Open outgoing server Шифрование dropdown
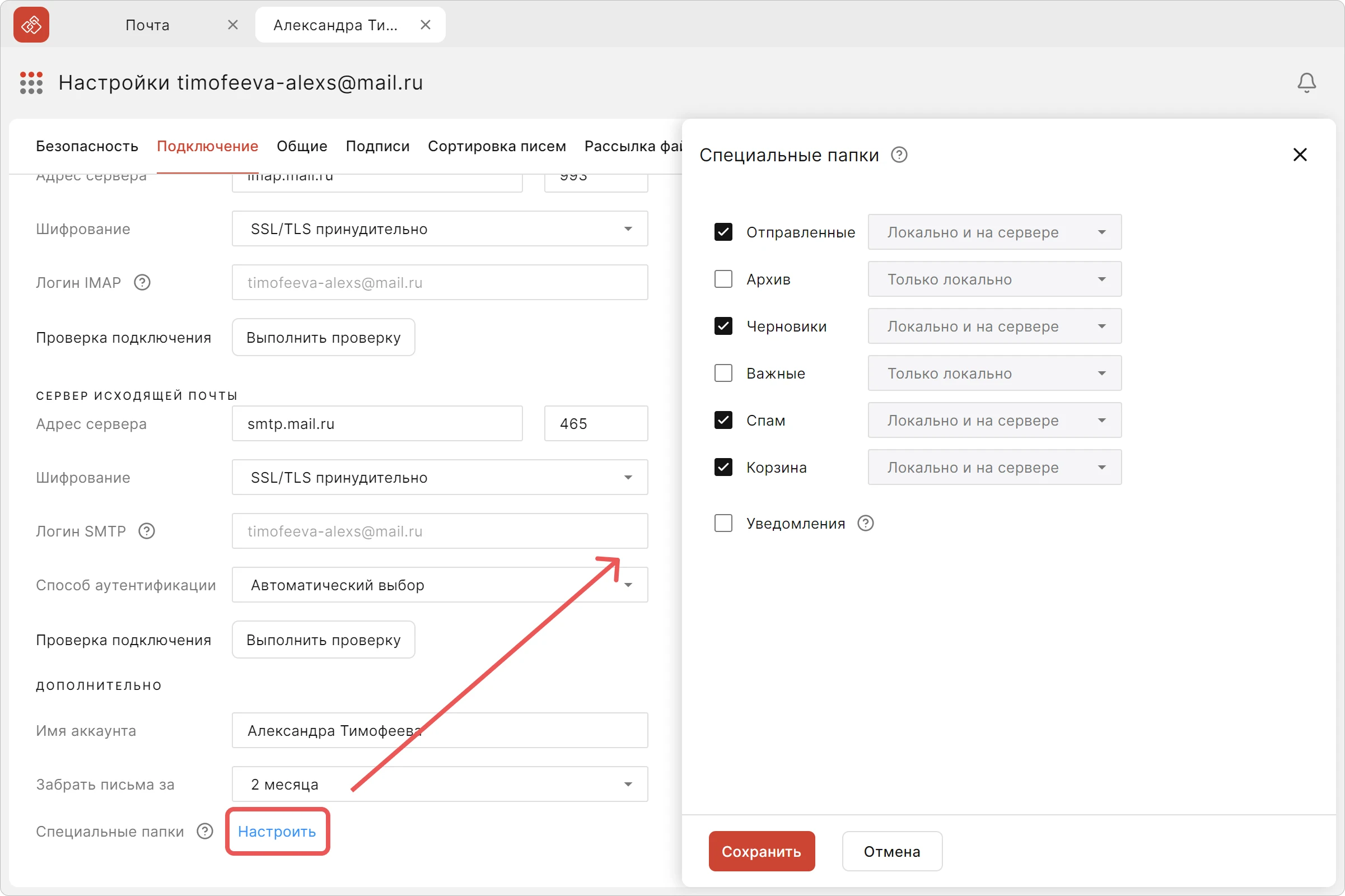 pyautogui.click(x=440, y=477)
